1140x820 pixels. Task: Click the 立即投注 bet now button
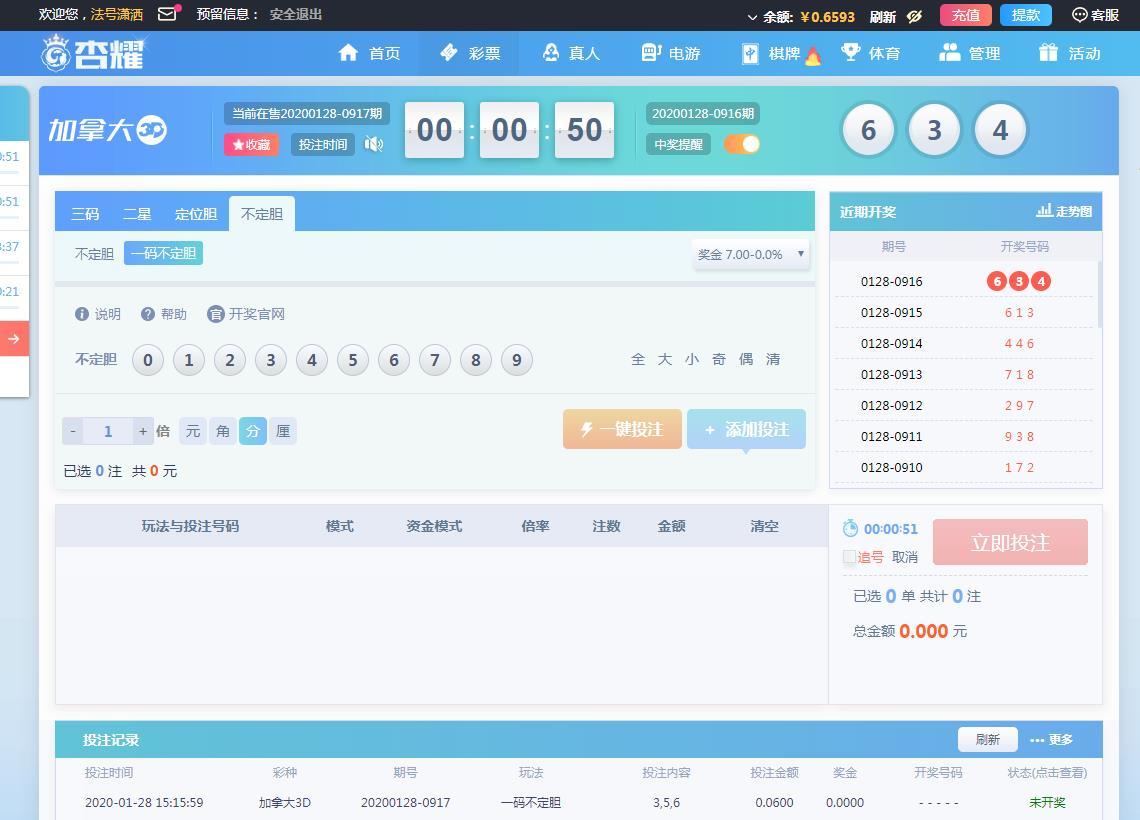click(1011, 542)
